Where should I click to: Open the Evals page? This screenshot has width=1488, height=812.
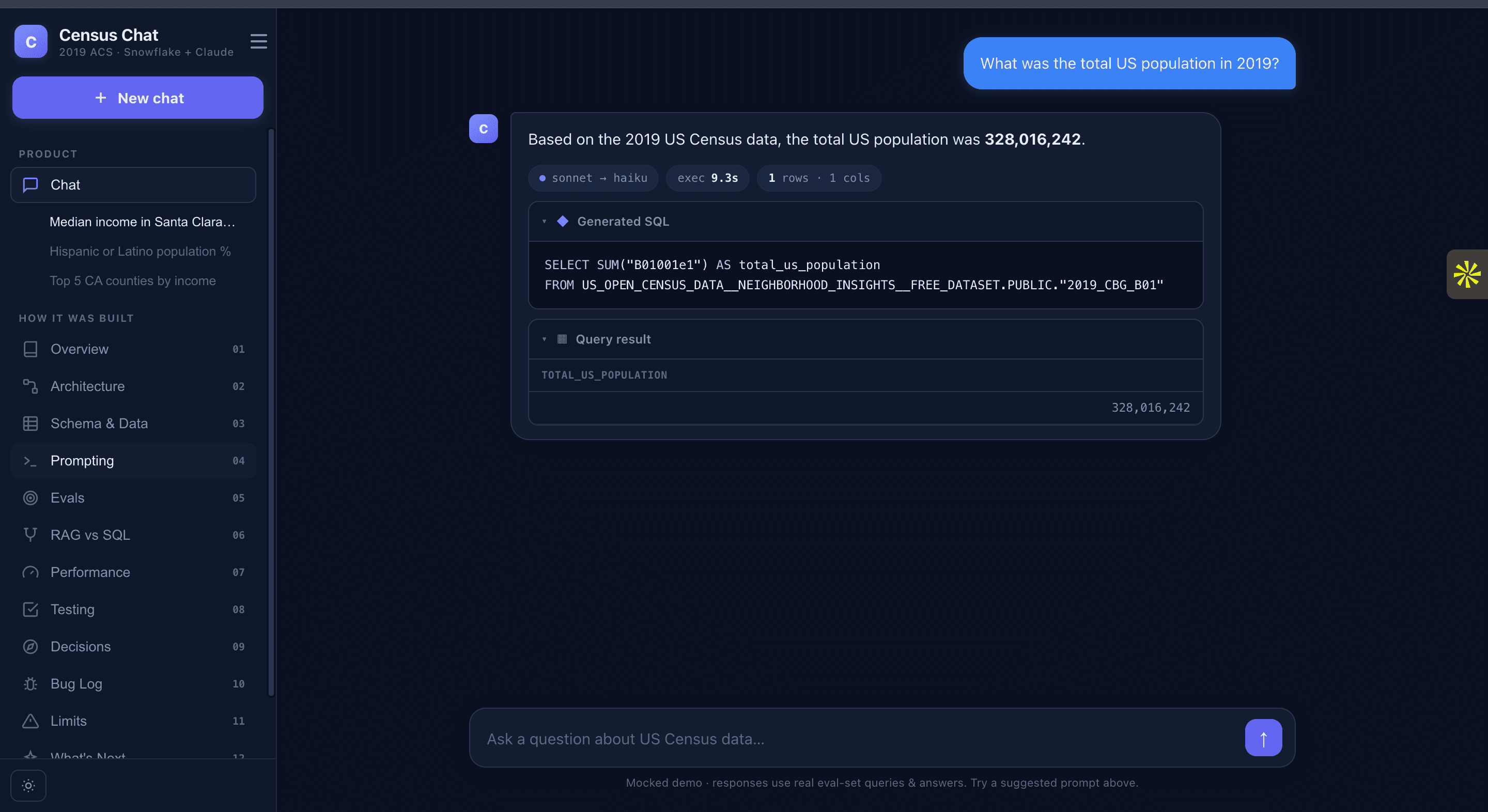point(133,498)
